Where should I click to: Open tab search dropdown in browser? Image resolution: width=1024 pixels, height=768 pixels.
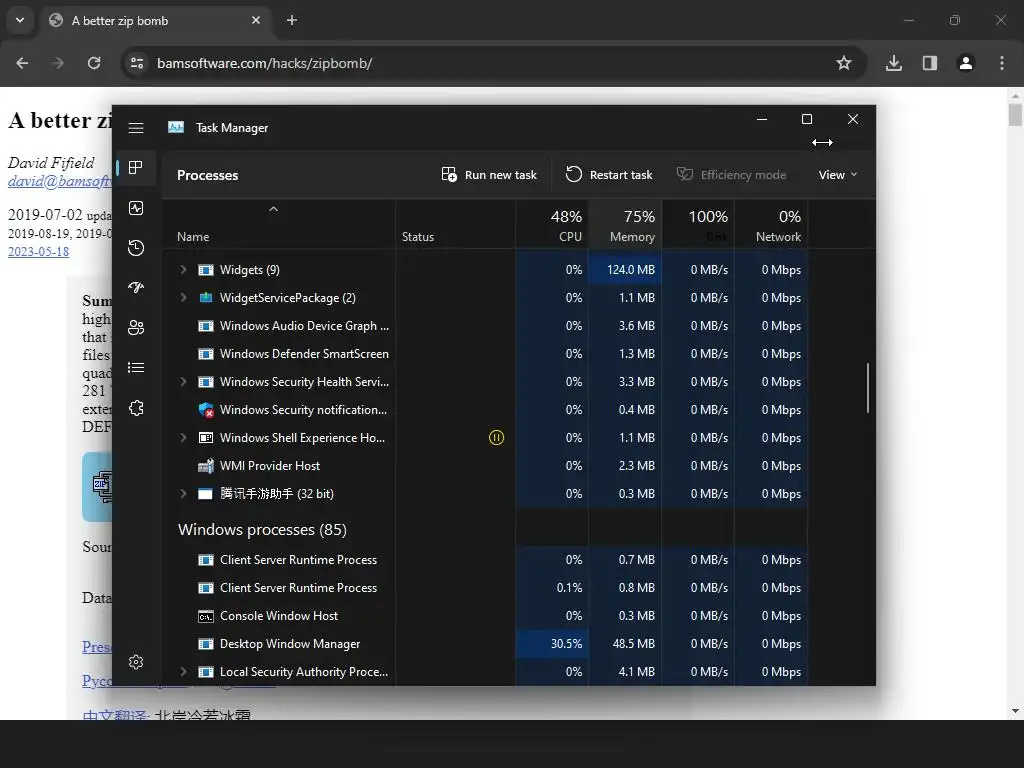coord(20,20)
